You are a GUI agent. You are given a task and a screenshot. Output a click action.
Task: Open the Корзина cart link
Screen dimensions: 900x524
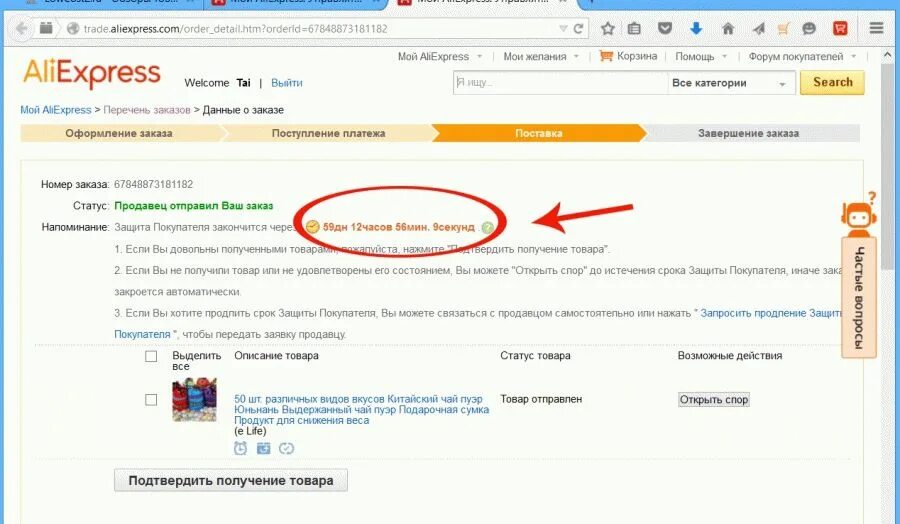pos(637,56)
